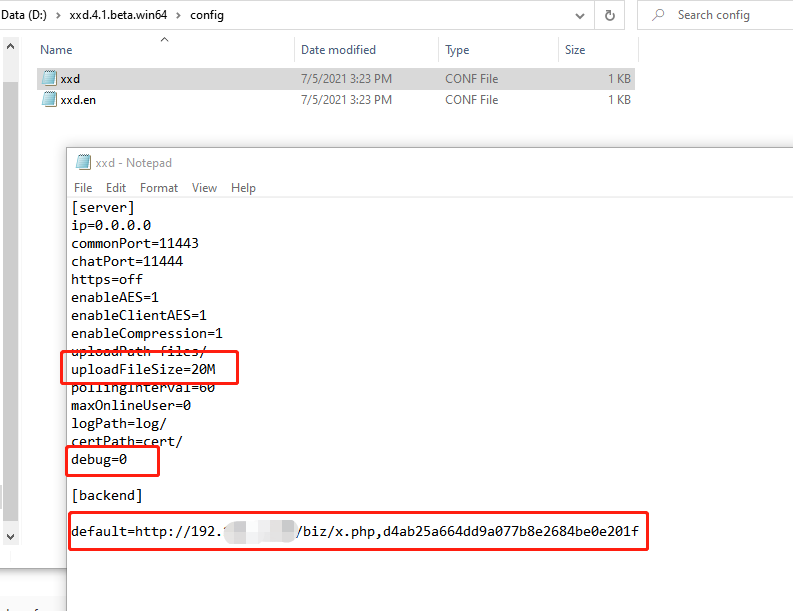793x611 pixels.
Task: Sort files by Name column header
Action: (x=56, y=50)
